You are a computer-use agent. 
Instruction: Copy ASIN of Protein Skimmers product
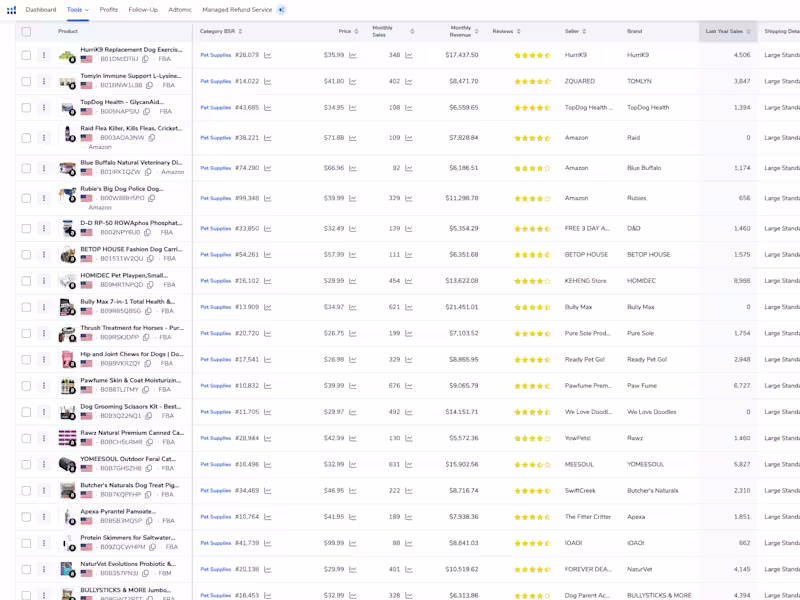click(x=153, y=547)
